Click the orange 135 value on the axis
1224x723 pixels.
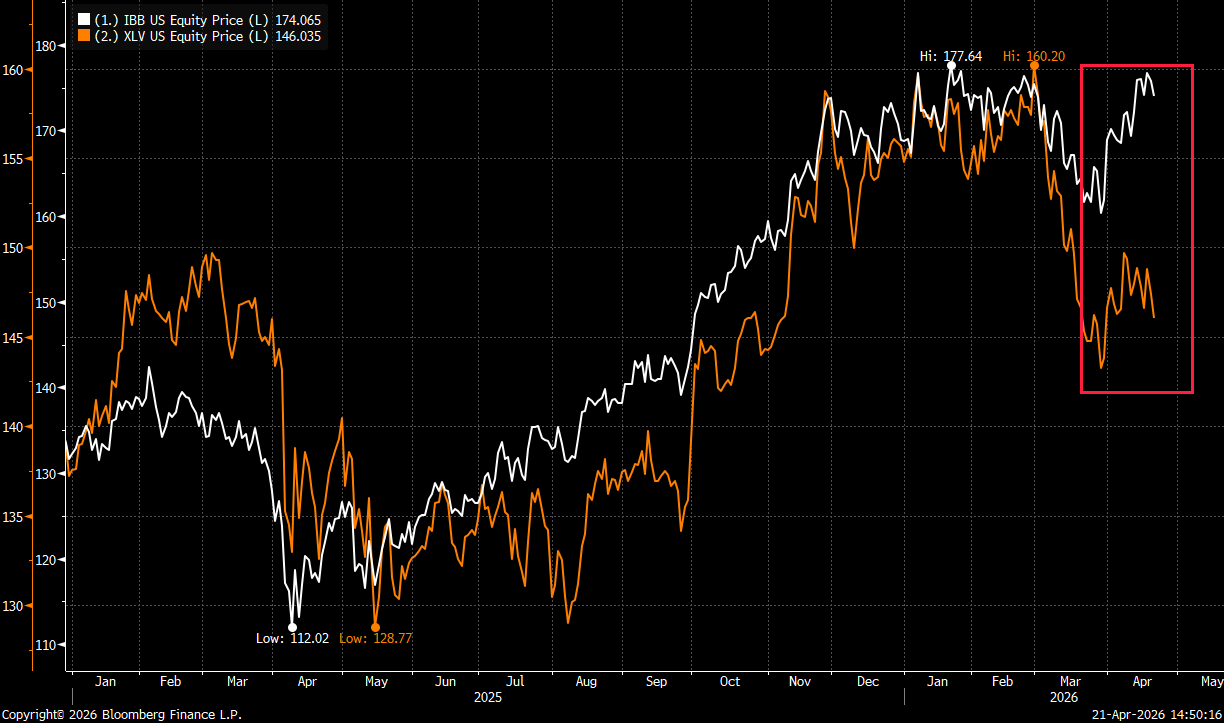13,517
